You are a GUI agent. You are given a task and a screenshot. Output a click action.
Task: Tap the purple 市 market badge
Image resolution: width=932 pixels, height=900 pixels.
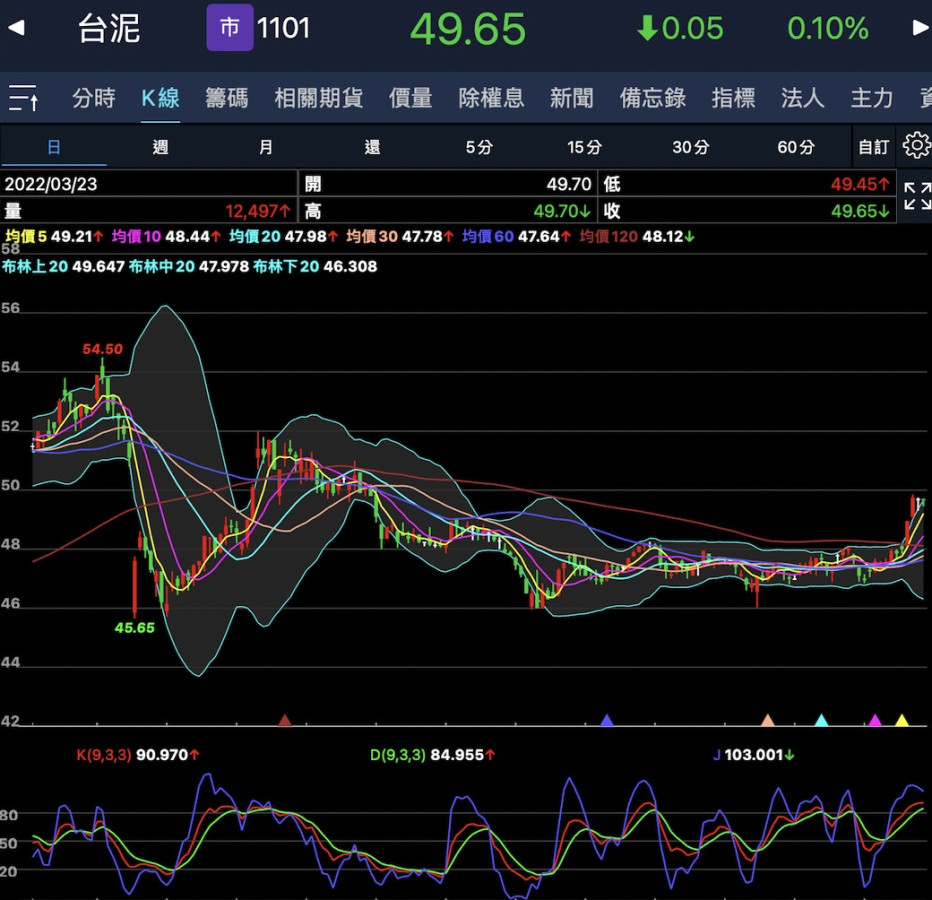coord(229,28)
